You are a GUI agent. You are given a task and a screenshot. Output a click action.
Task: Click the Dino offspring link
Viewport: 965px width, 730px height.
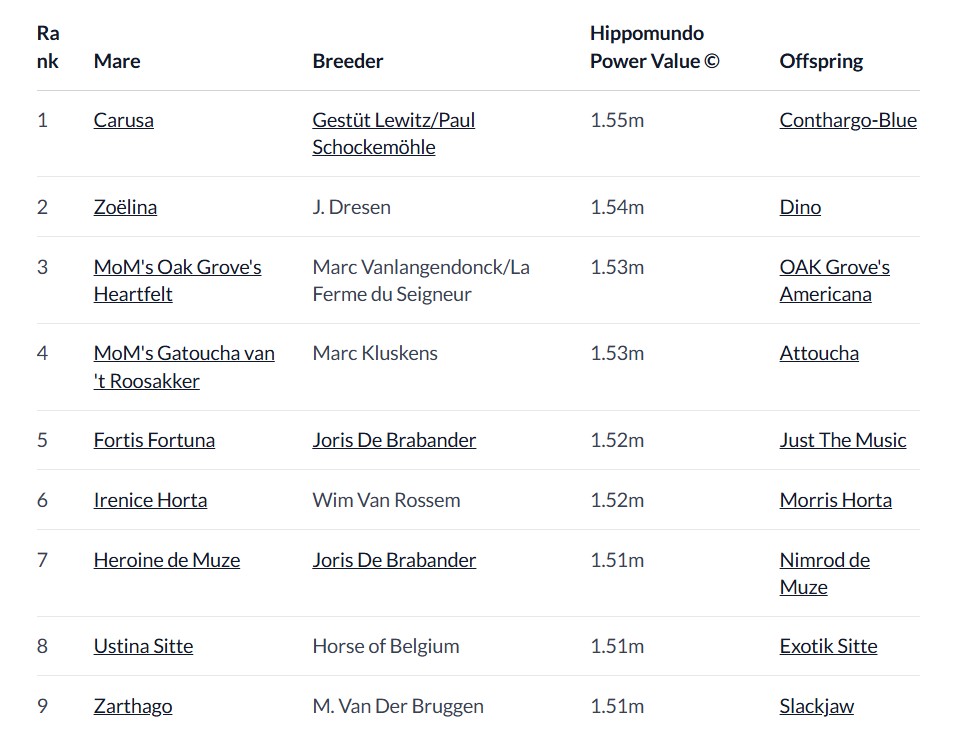800,207
